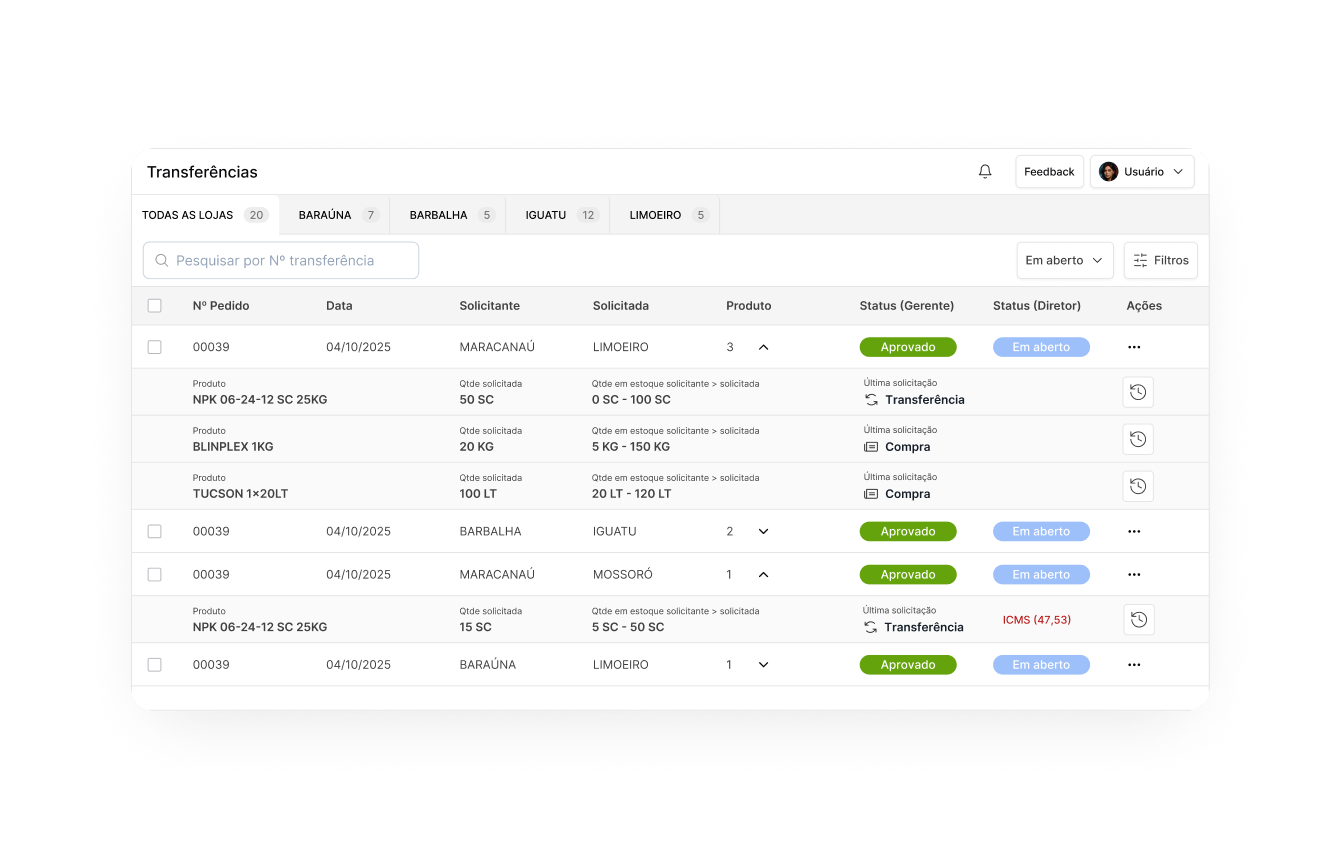Click Em aberto badge on MARACANAÚ to LIMOEIRO row
Viewport: 1340px width, 860px height.
coord(1041,347)
